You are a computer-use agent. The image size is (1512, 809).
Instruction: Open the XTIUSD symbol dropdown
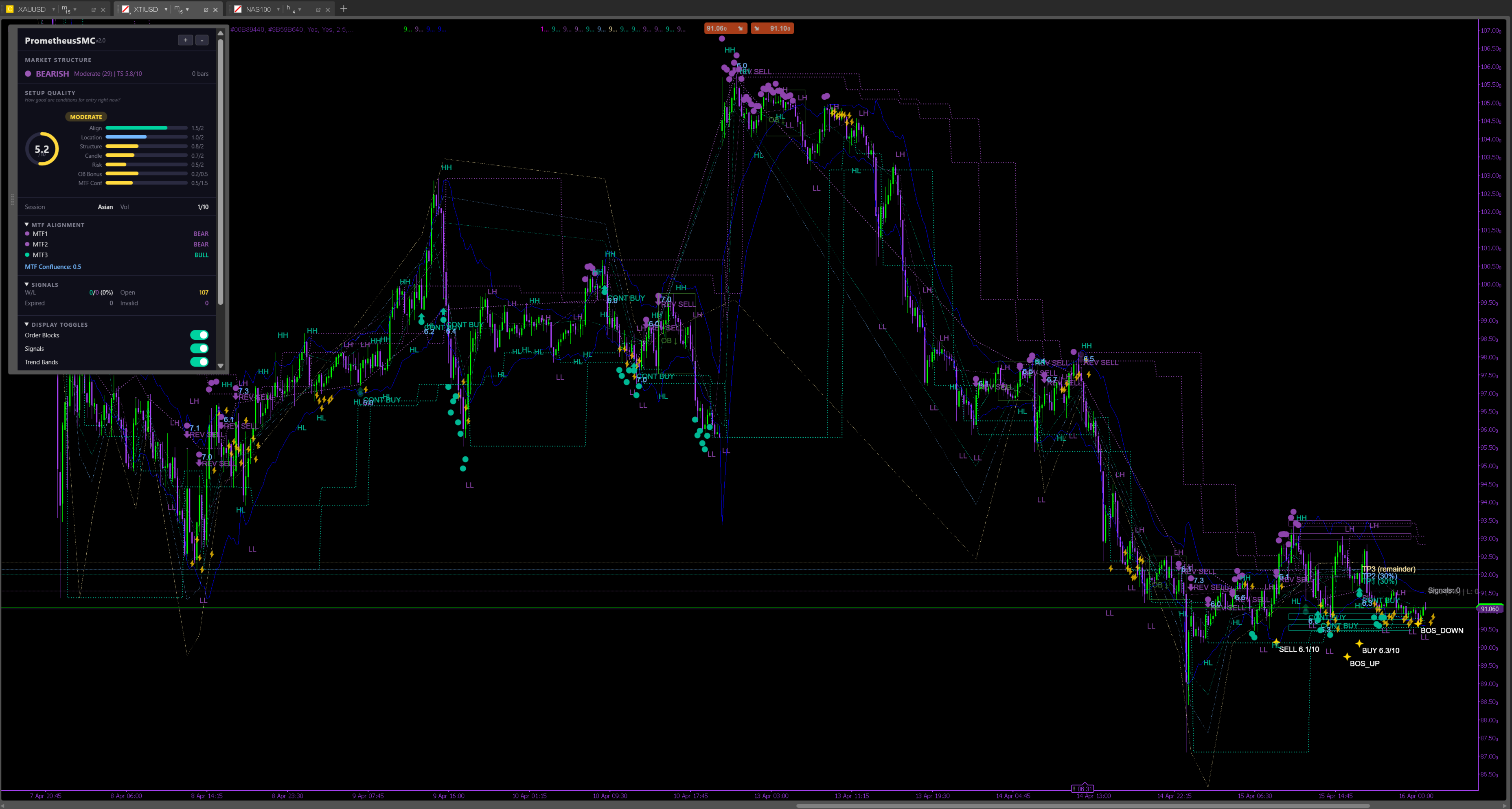[x=166, y=9]
